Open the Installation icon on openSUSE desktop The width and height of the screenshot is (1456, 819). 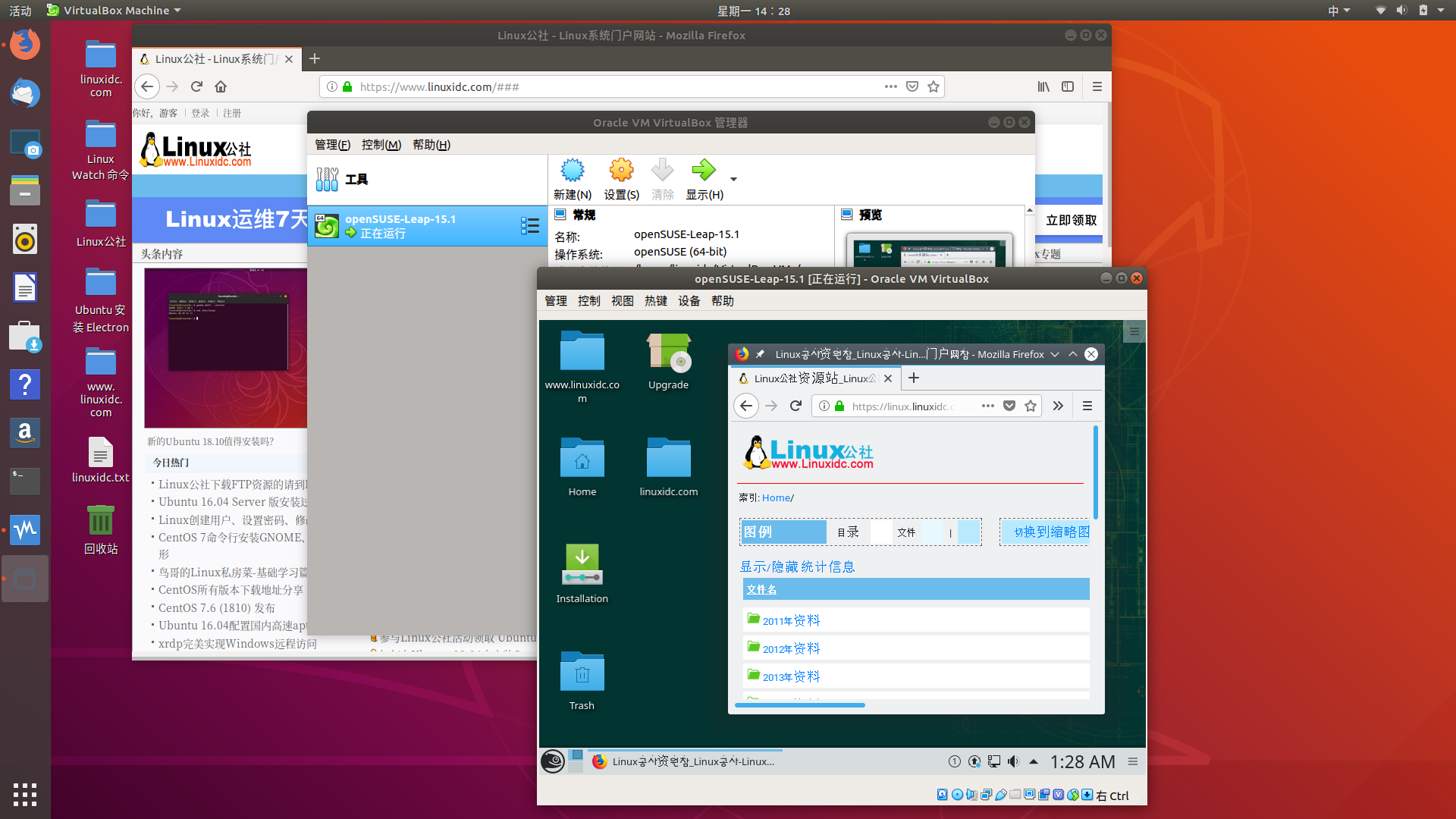coord(582,574)
